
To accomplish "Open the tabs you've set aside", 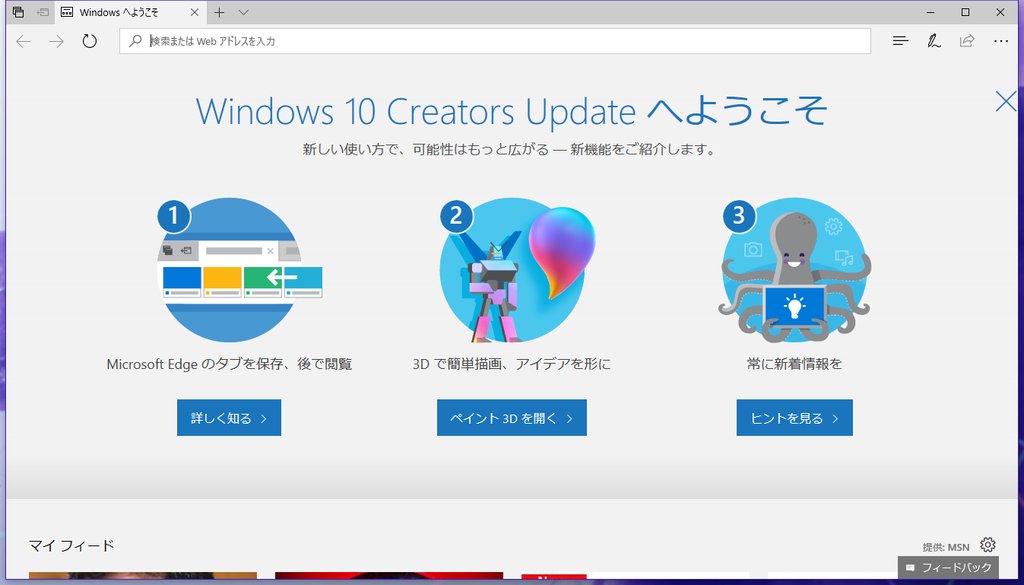I will [18, 12].
